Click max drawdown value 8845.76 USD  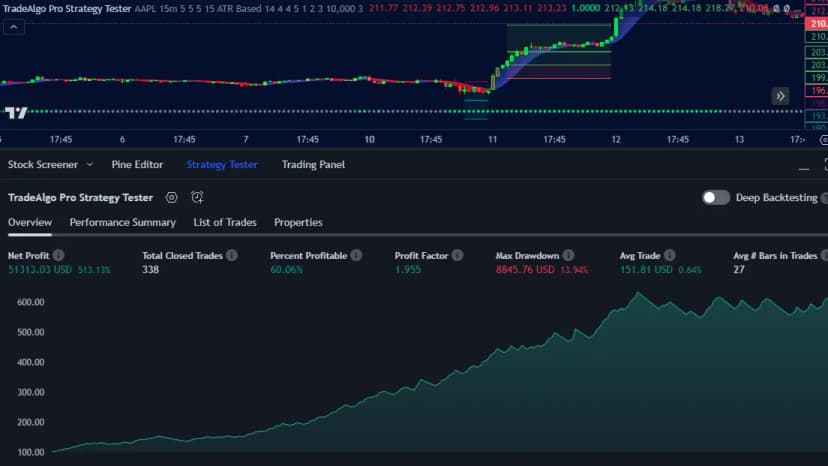point(525,269)
